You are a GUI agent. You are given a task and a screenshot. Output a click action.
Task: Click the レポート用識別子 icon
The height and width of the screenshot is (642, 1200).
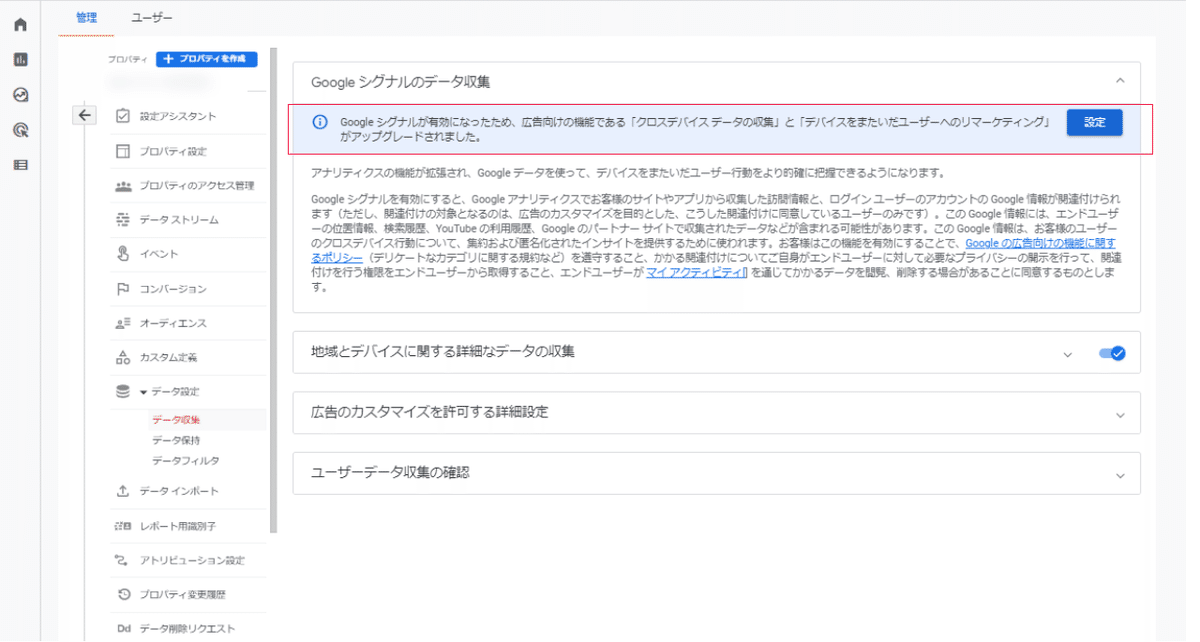tap(123, 526)
